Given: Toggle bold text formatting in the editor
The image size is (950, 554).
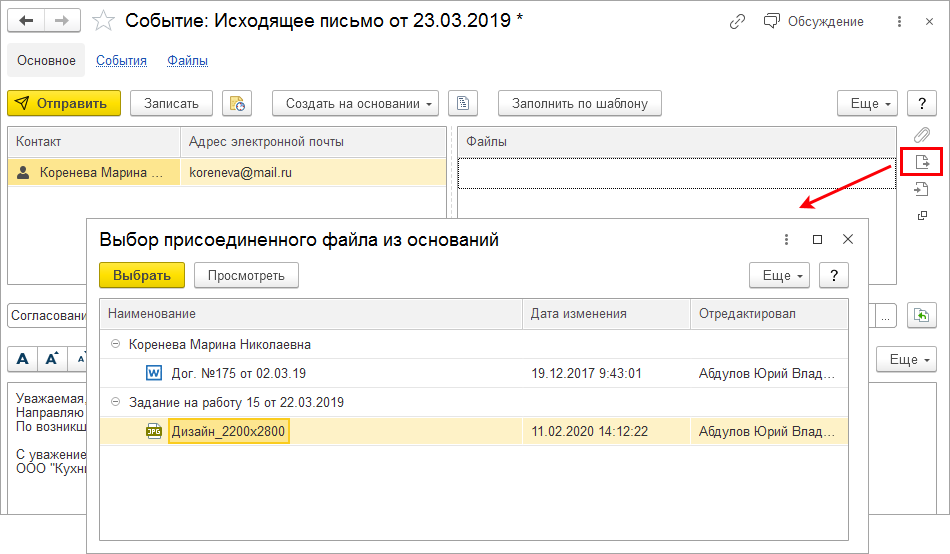Looking at the screenshot, I should pos(23,359).
